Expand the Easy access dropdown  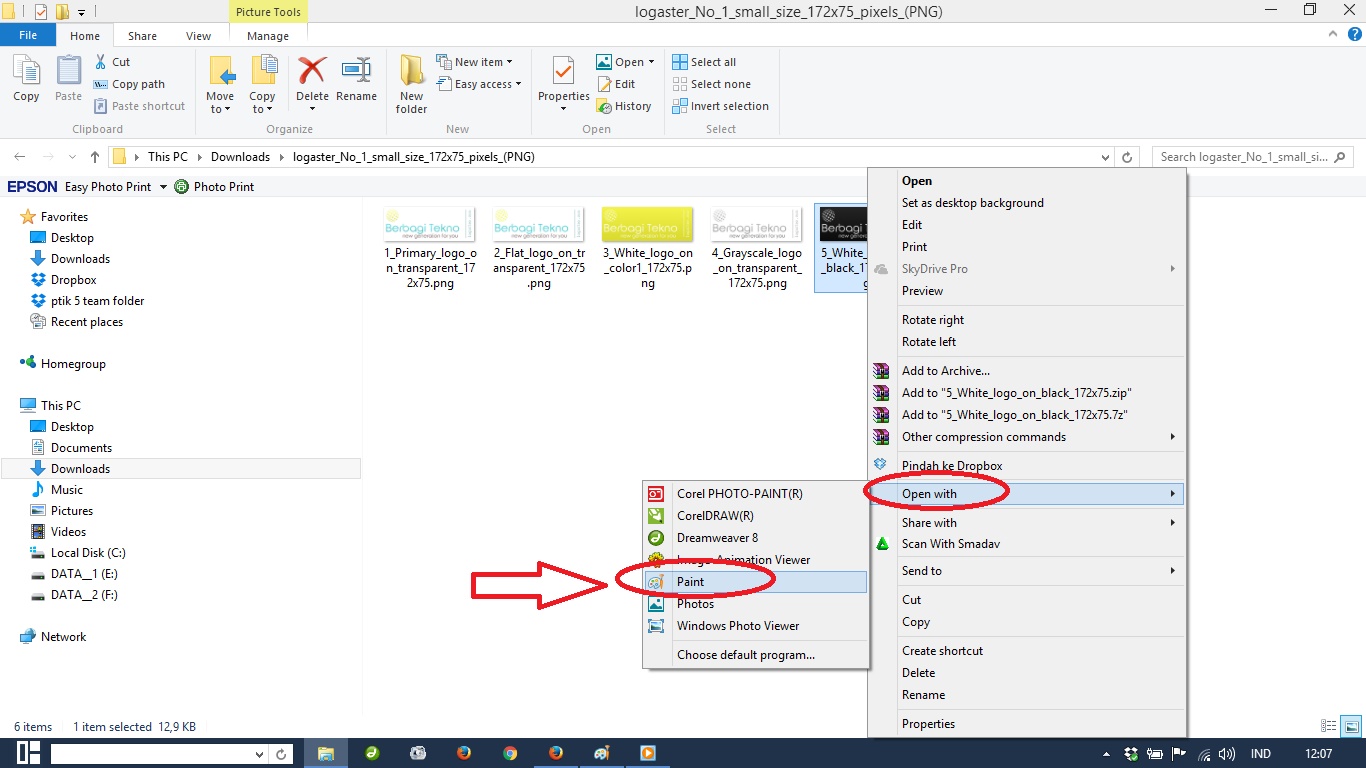click(519, 84)
